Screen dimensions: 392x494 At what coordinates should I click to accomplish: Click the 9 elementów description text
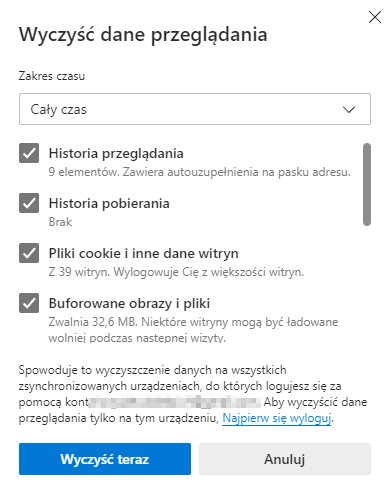[199, 172]
